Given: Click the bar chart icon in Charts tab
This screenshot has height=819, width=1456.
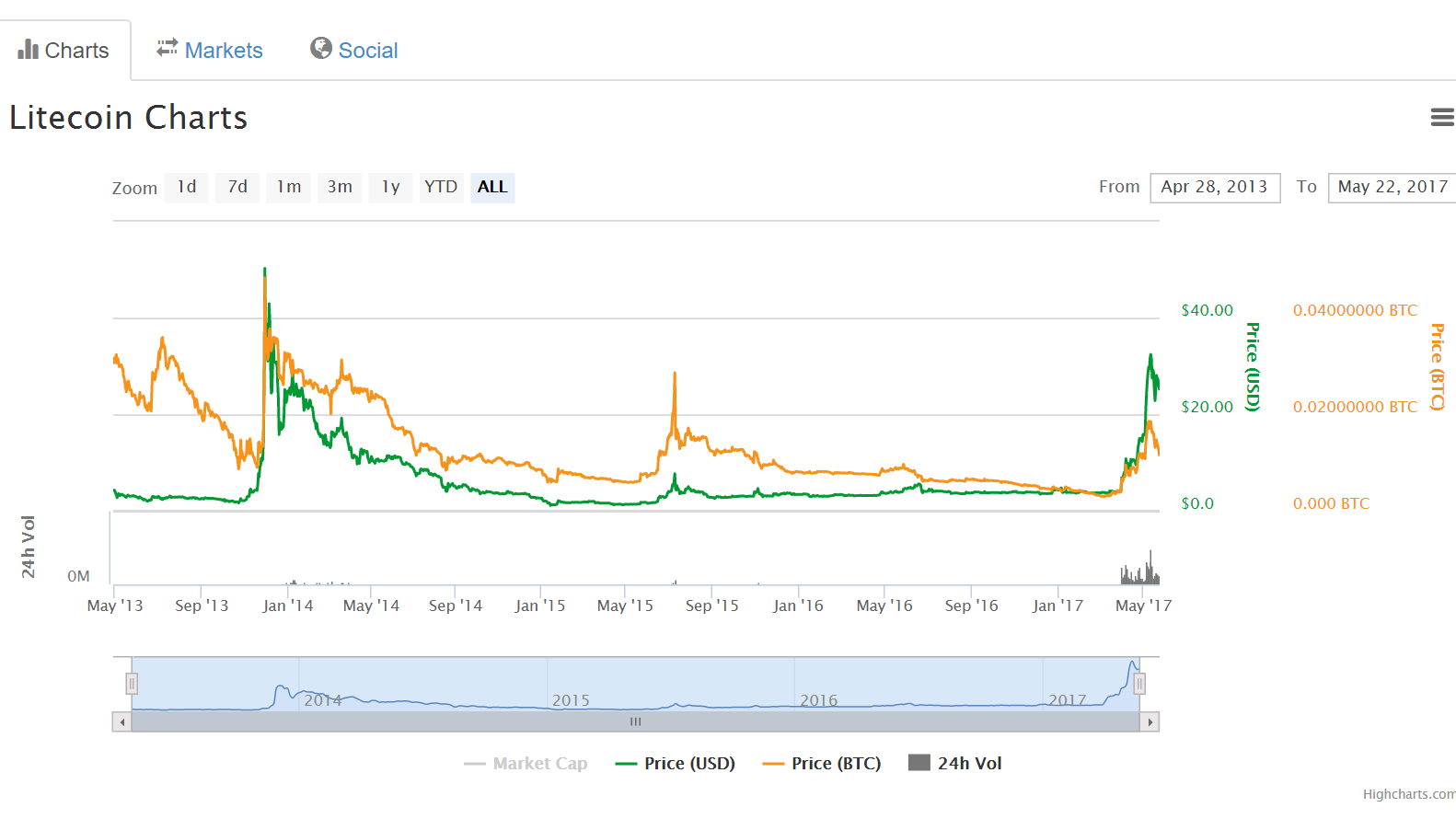Looking at the screenshot, I should click(28, 49).
